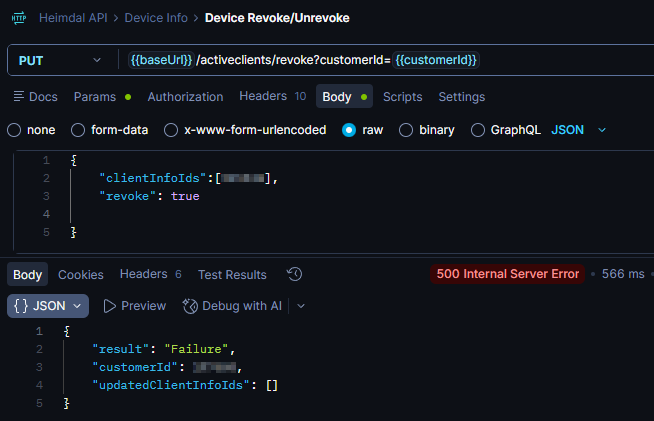This screenshot has height=421, width=654.
Task: Select the raw body radio button
Action: tap(349, 130)
